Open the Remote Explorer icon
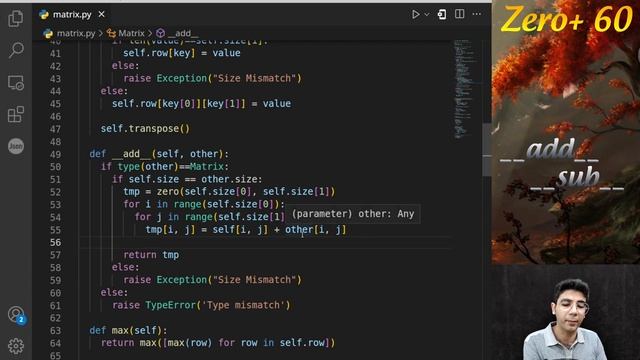This screenshot has width=640, height=360. tap(16, 82)
